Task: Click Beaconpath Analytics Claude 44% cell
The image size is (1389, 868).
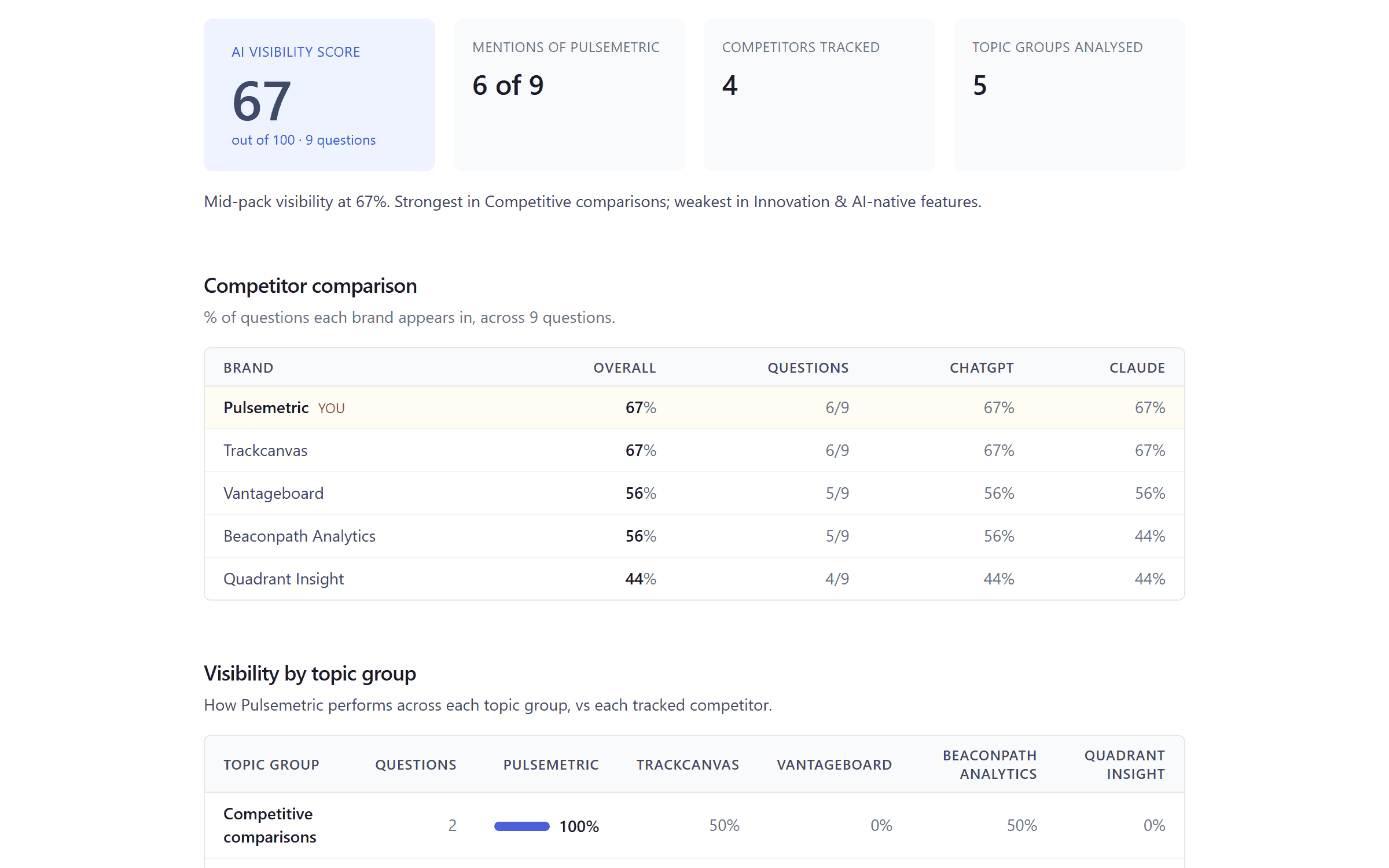Action: point(1149,536)
